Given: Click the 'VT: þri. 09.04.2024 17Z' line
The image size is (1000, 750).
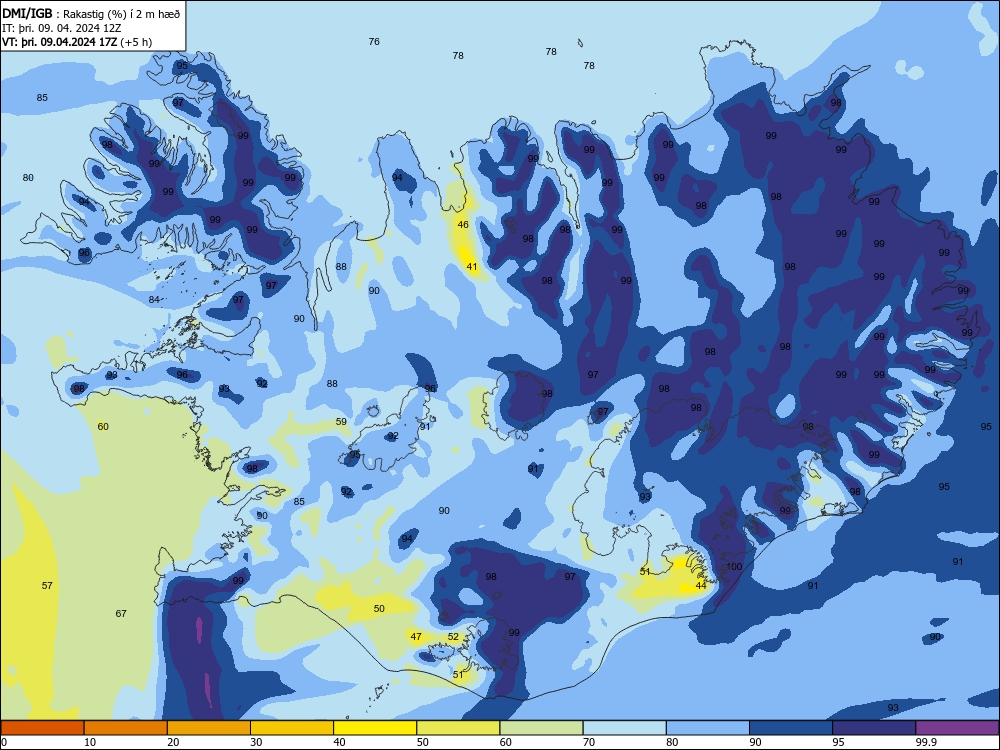Looking at the screenshot, I should click(x=77, y=42).
